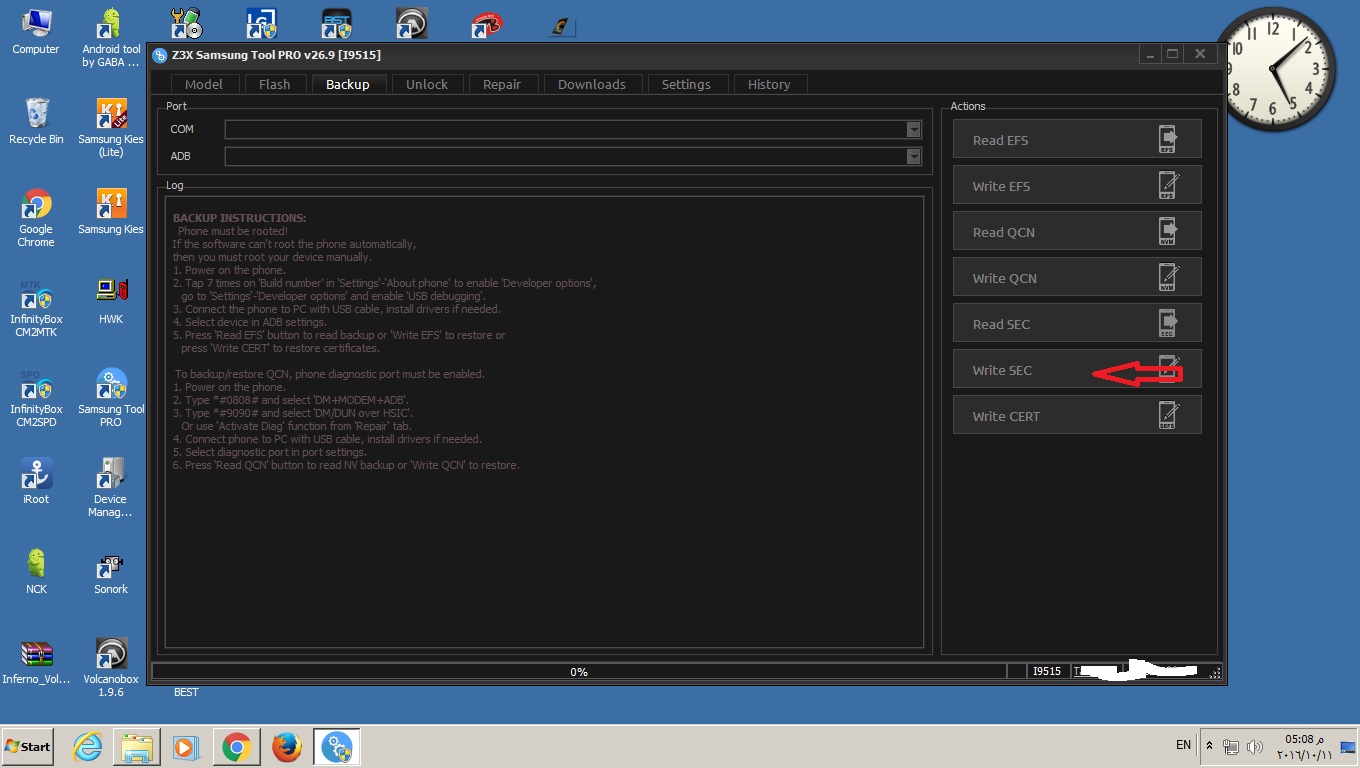Open the Downloads tab
This screenshot has height=768, width=1360.
tap(592, 85)
